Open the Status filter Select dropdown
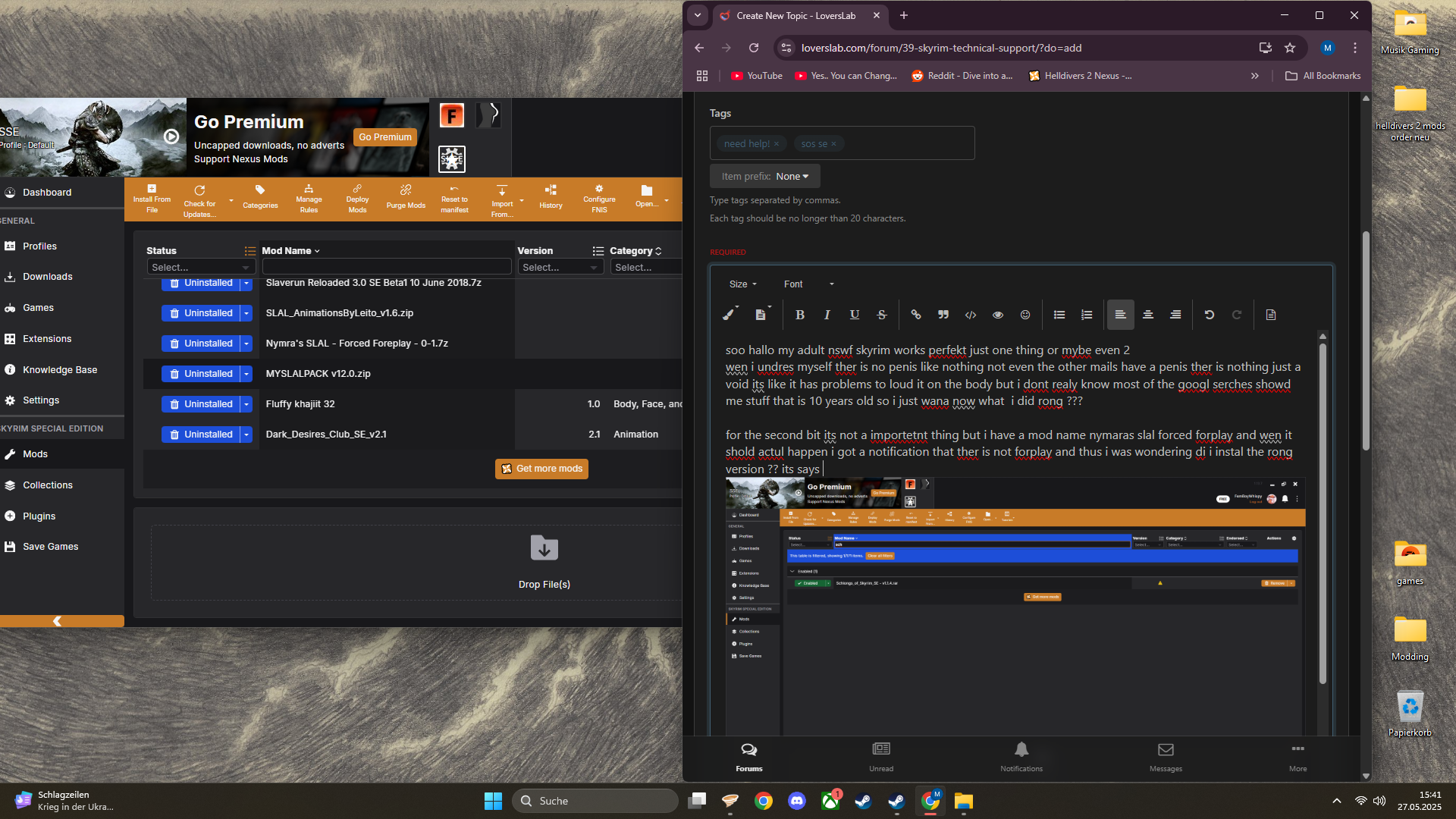 click(x=201, y=267)
